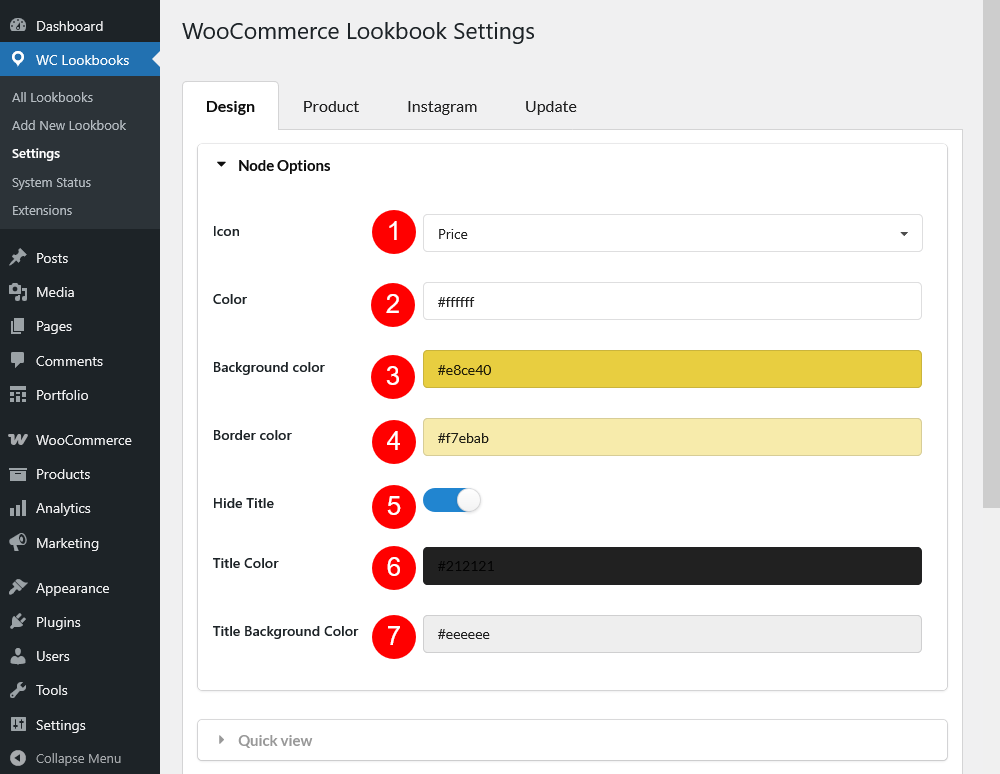Open Title Background Color picker #eeeeee
The width and height of the screenshot is (1000, 774).
pos(672,634)
